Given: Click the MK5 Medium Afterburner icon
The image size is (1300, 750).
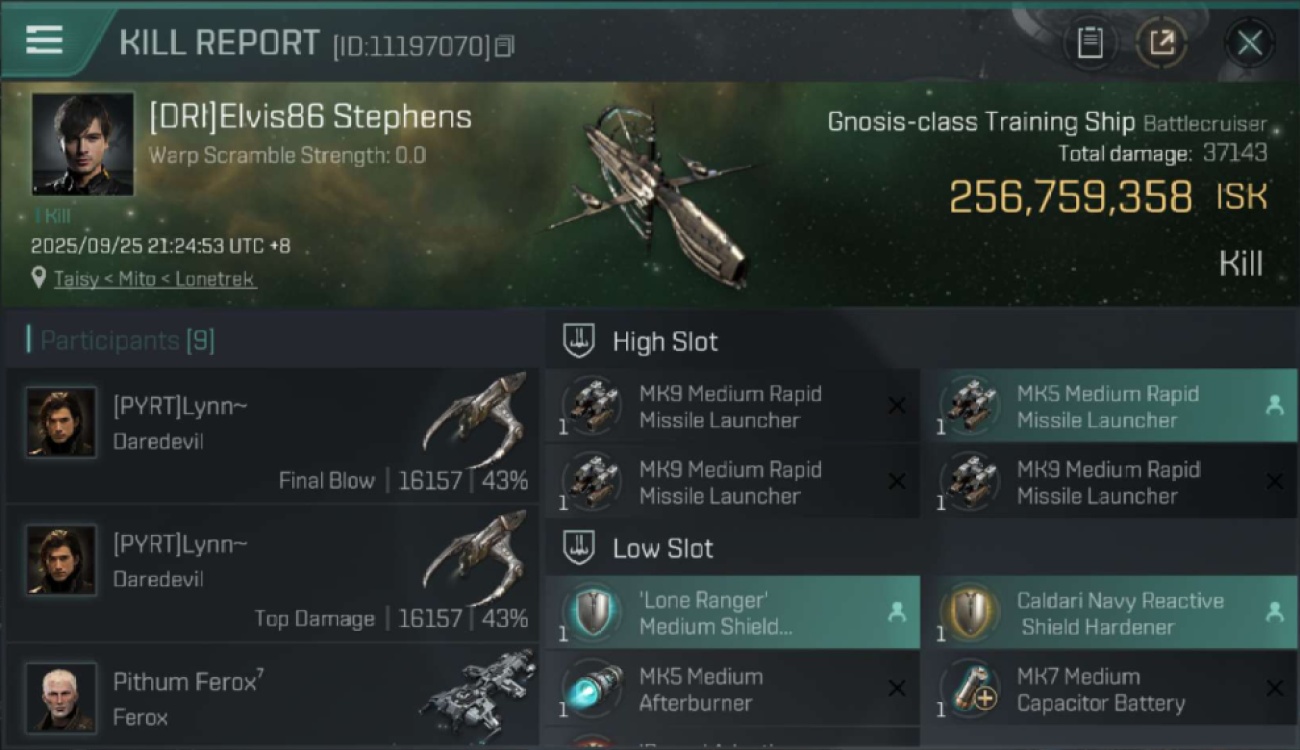Looking at the screenshot, I should click(x=590, y=689).
